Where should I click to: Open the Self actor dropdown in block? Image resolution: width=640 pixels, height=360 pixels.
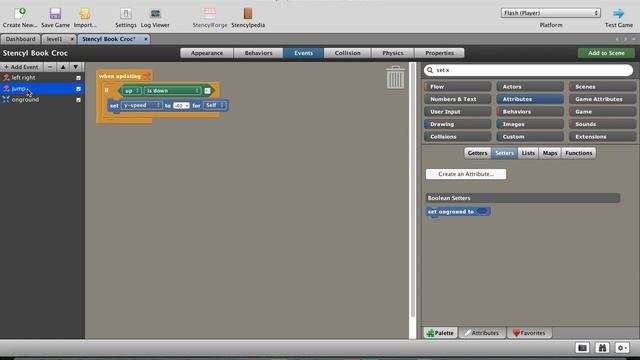click(x=214, y=106)
